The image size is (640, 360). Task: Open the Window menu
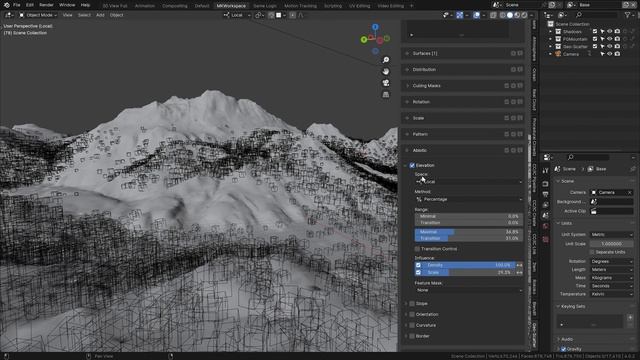pyautogui.click(x=67, y=5)
